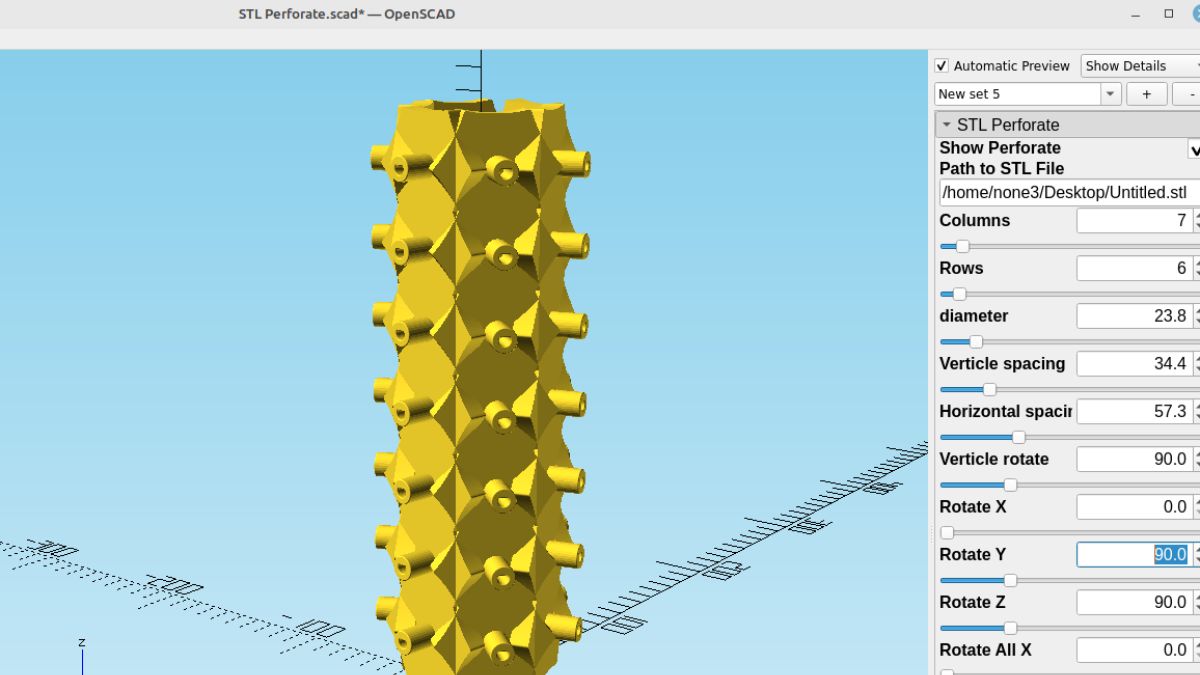The image size is (1200, 675).
Task: Click the Rotate Y slider handle
Action: (1010, 580)
